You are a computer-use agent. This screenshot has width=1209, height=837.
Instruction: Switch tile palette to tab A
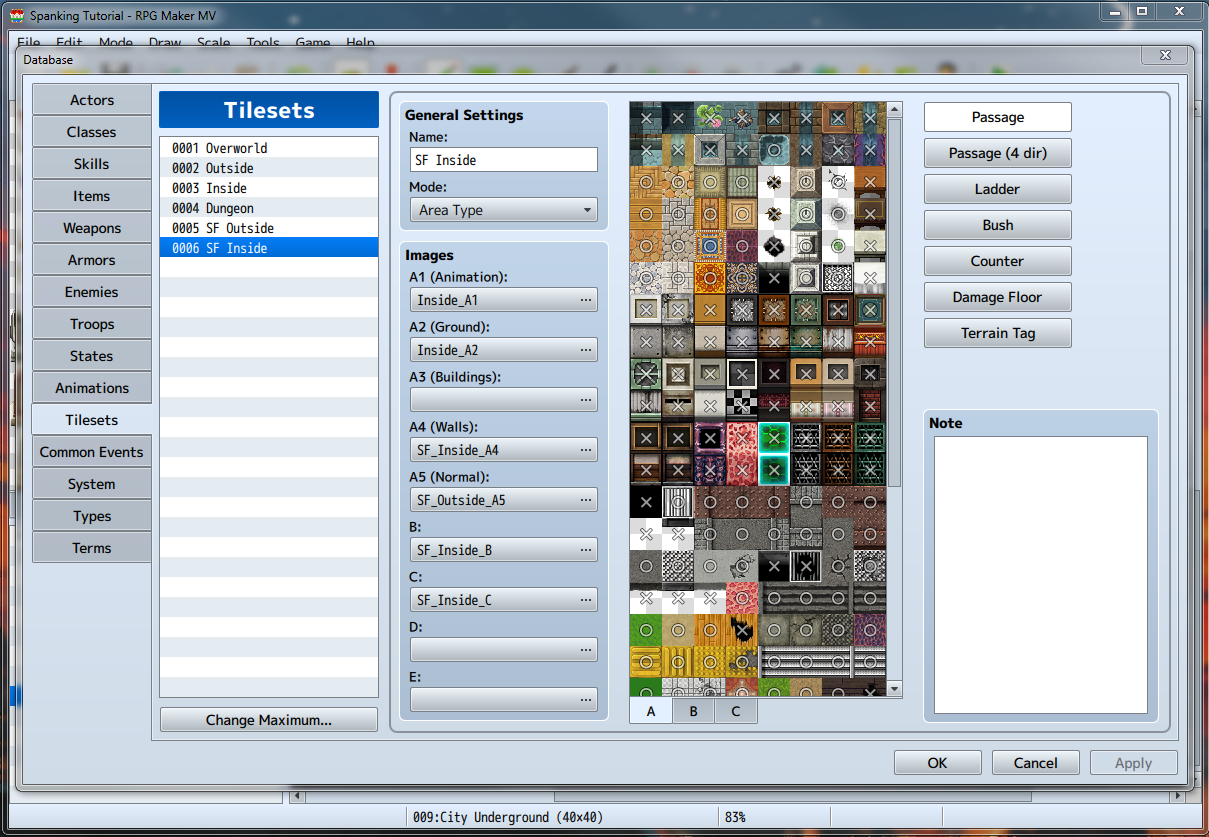coord(651,711)
